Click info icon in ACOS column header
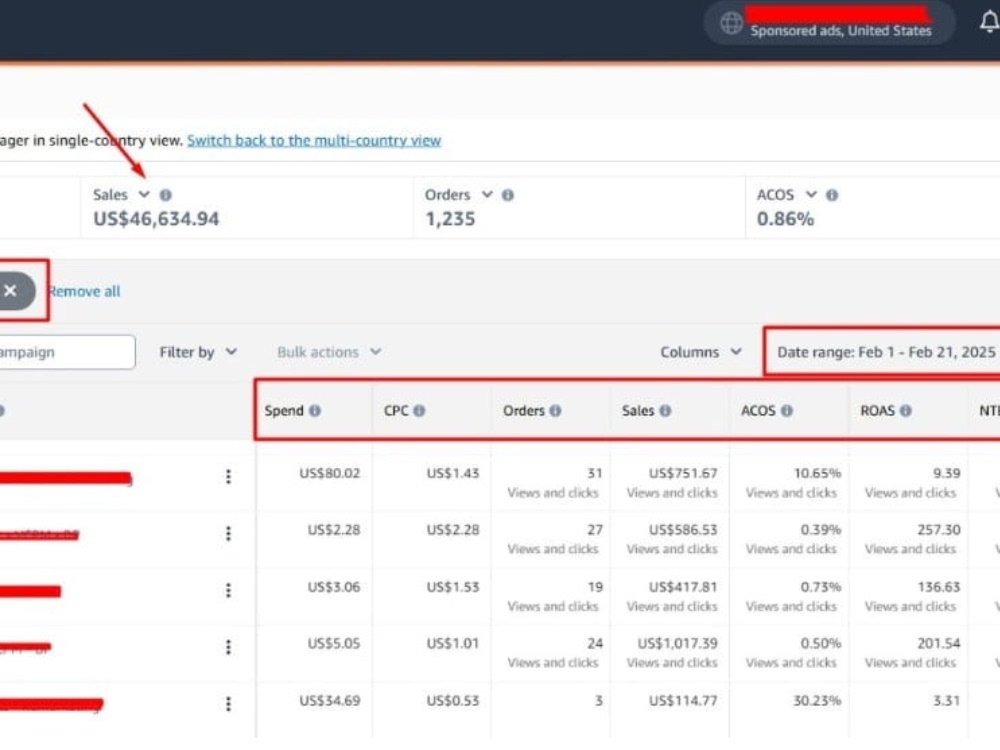Screen dimensions: 1000x750 [x=787, y=411]
